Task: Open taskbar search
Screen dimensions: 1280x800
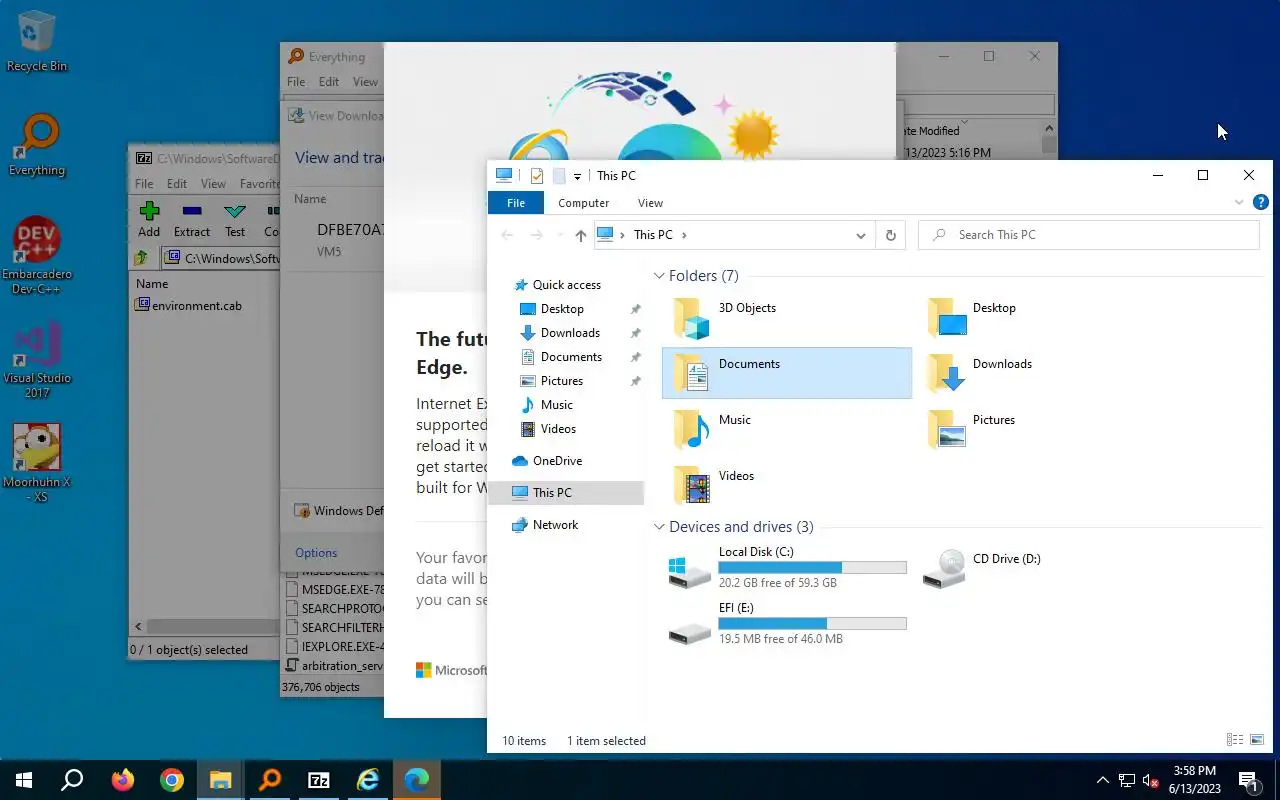Action: pos(72,780)
